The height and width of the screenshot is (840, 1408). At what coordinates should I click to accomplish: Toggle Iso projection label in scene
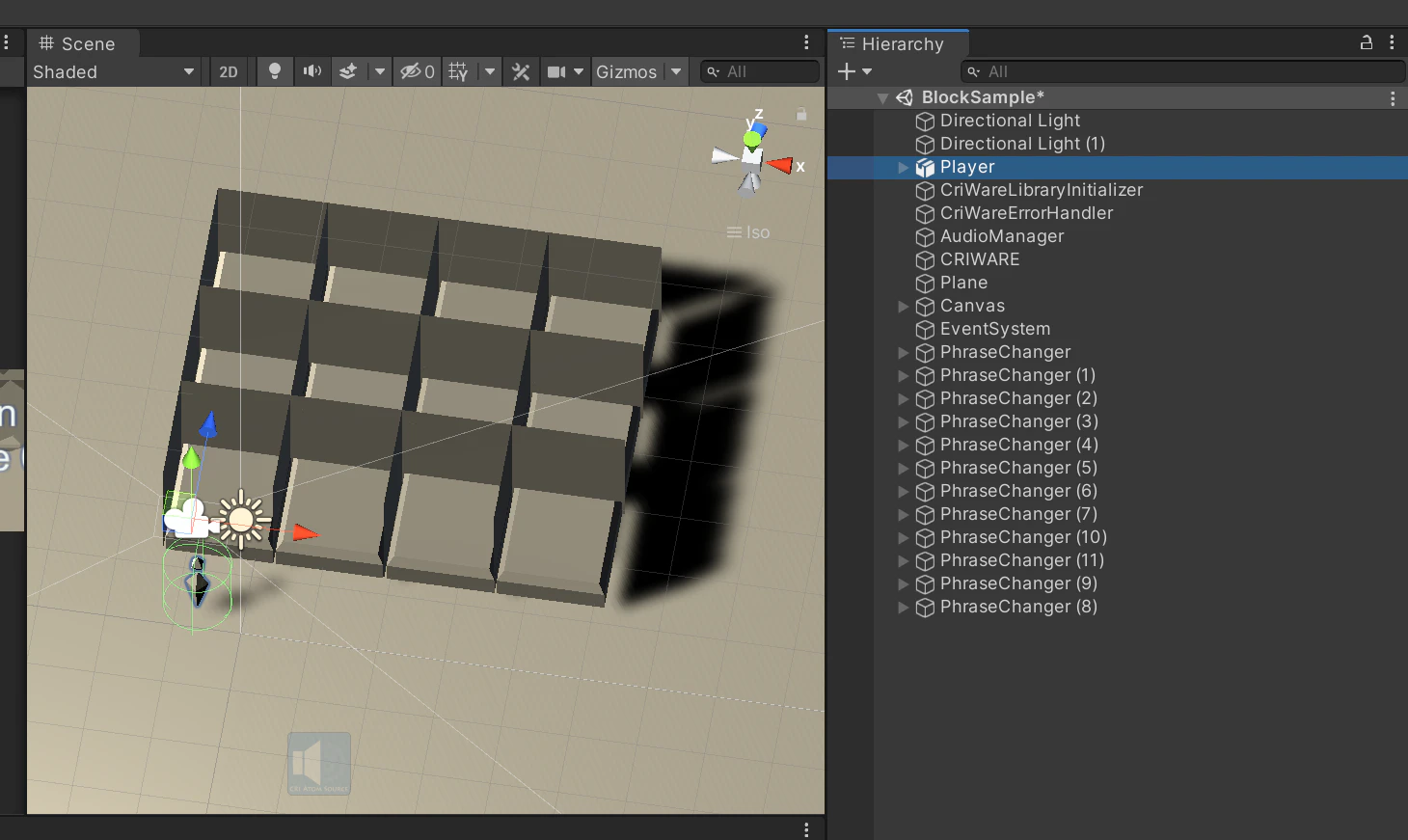click(748, 232)
